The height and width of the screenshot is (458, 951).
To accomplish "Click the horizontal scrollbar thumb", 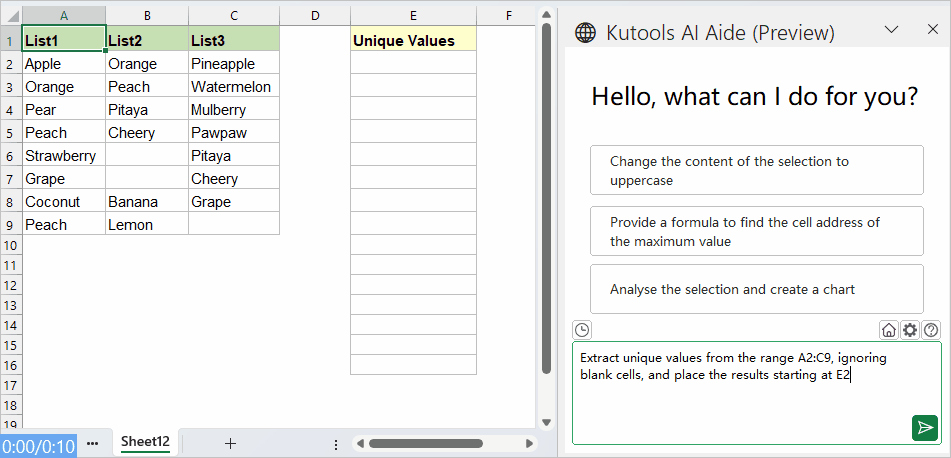I will pyautogui.click(x=440, y=443).
